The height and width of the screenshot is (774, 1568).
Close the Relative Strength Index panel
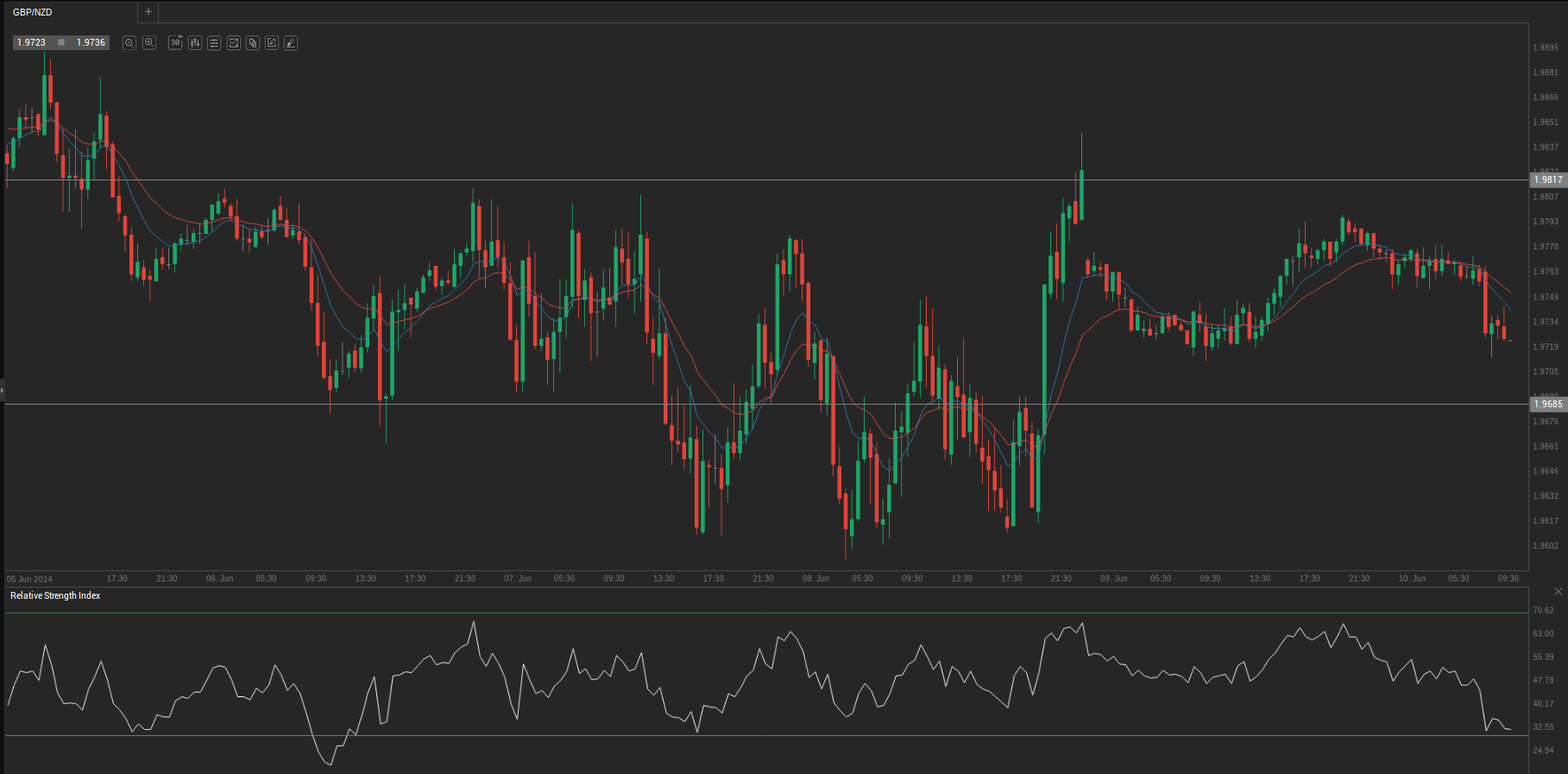(x=1558, y=592)
